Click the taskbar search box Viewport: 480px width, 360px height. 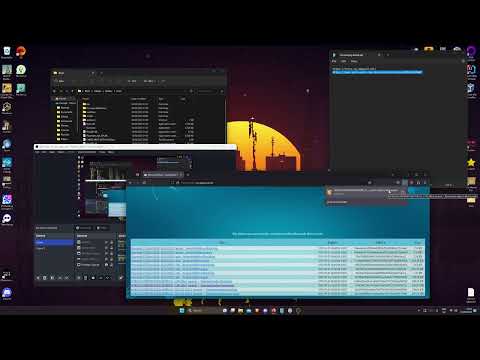coord(203,310)
